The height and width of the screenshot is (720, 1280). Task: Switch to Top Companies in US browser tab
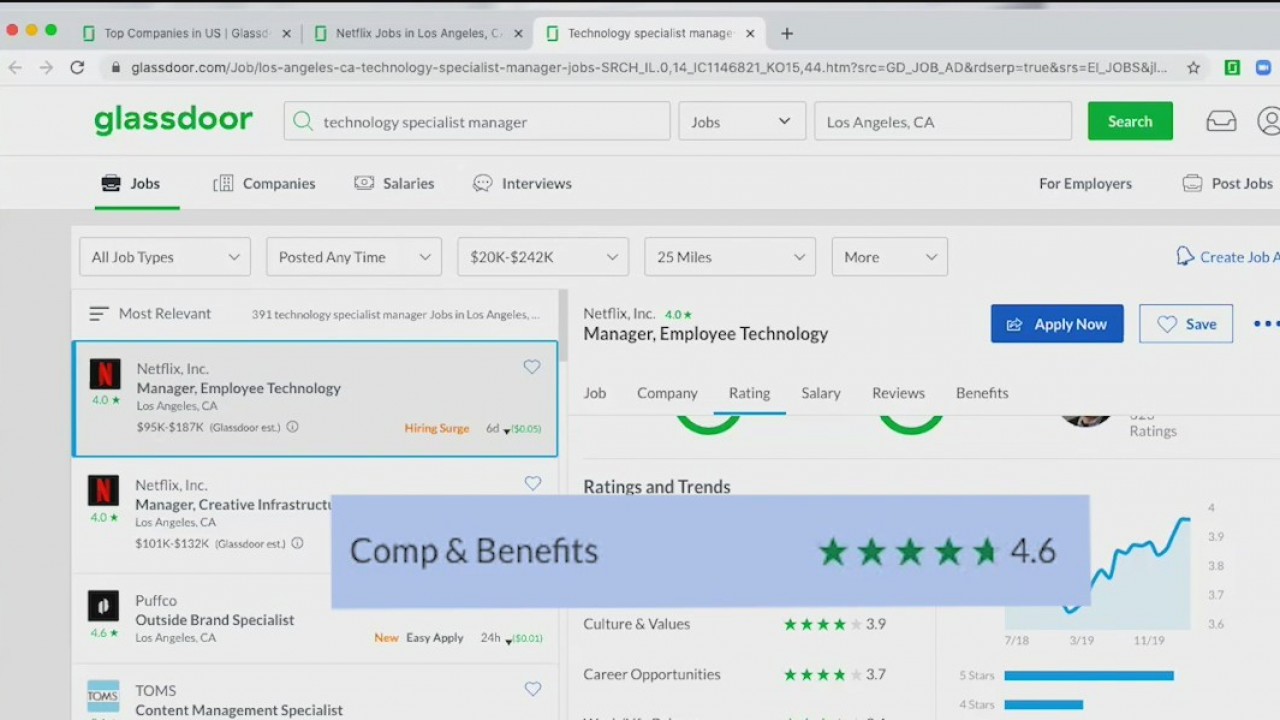coord(187,33)
